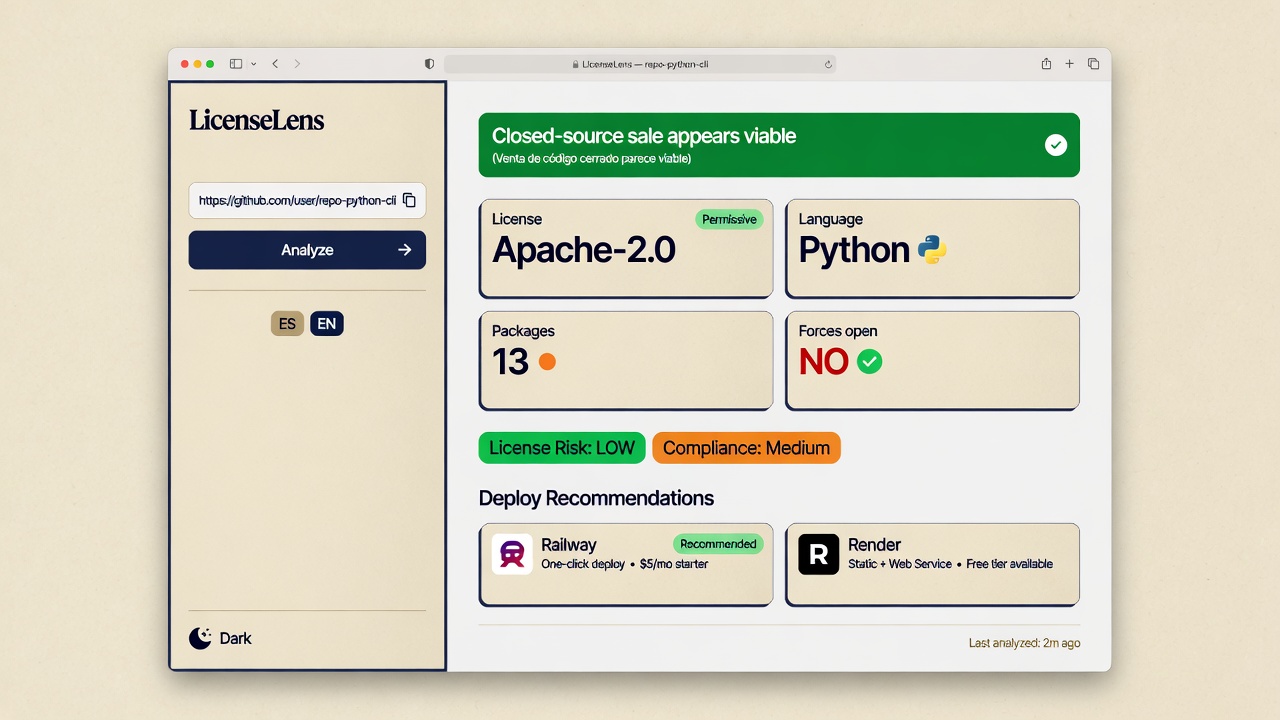Click the browser address bar
Viewport: 1280px width, 720px height.
[640, 64]
